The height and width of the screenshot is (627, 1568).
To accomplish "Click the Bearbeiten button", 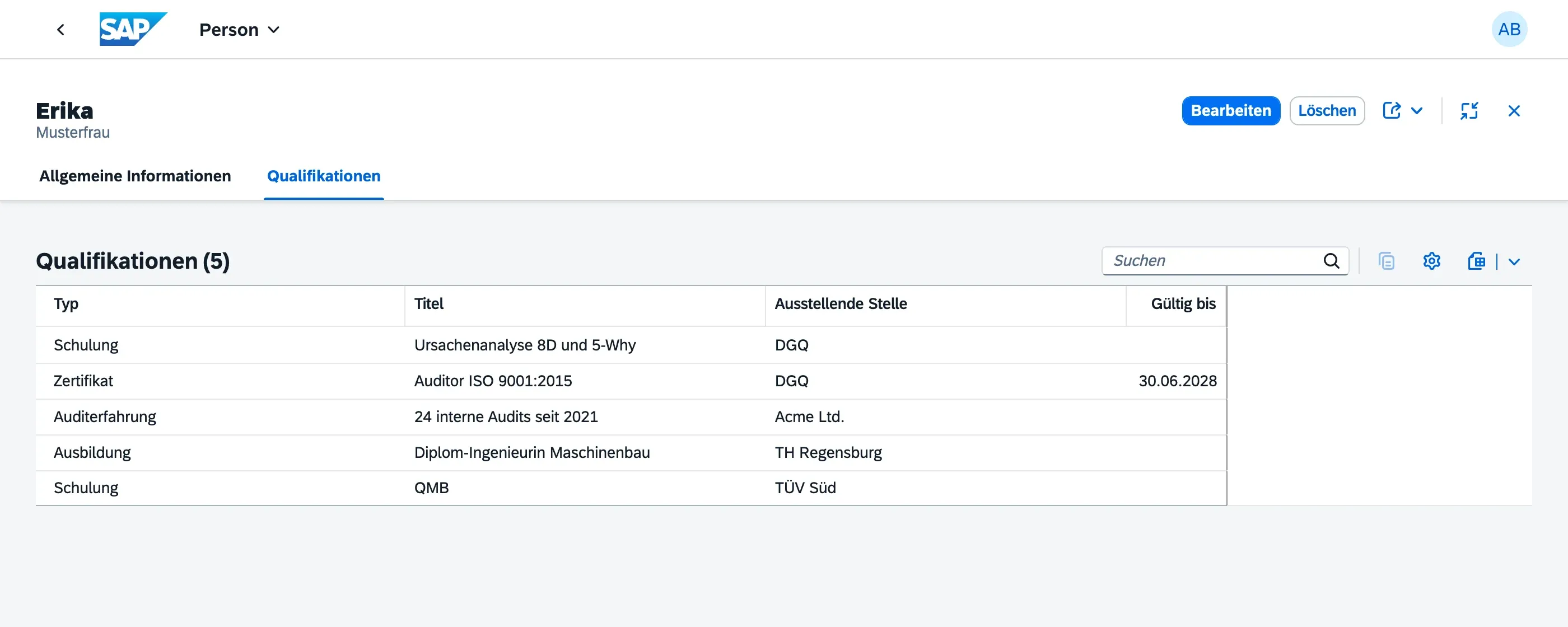I will (1231, 111).
